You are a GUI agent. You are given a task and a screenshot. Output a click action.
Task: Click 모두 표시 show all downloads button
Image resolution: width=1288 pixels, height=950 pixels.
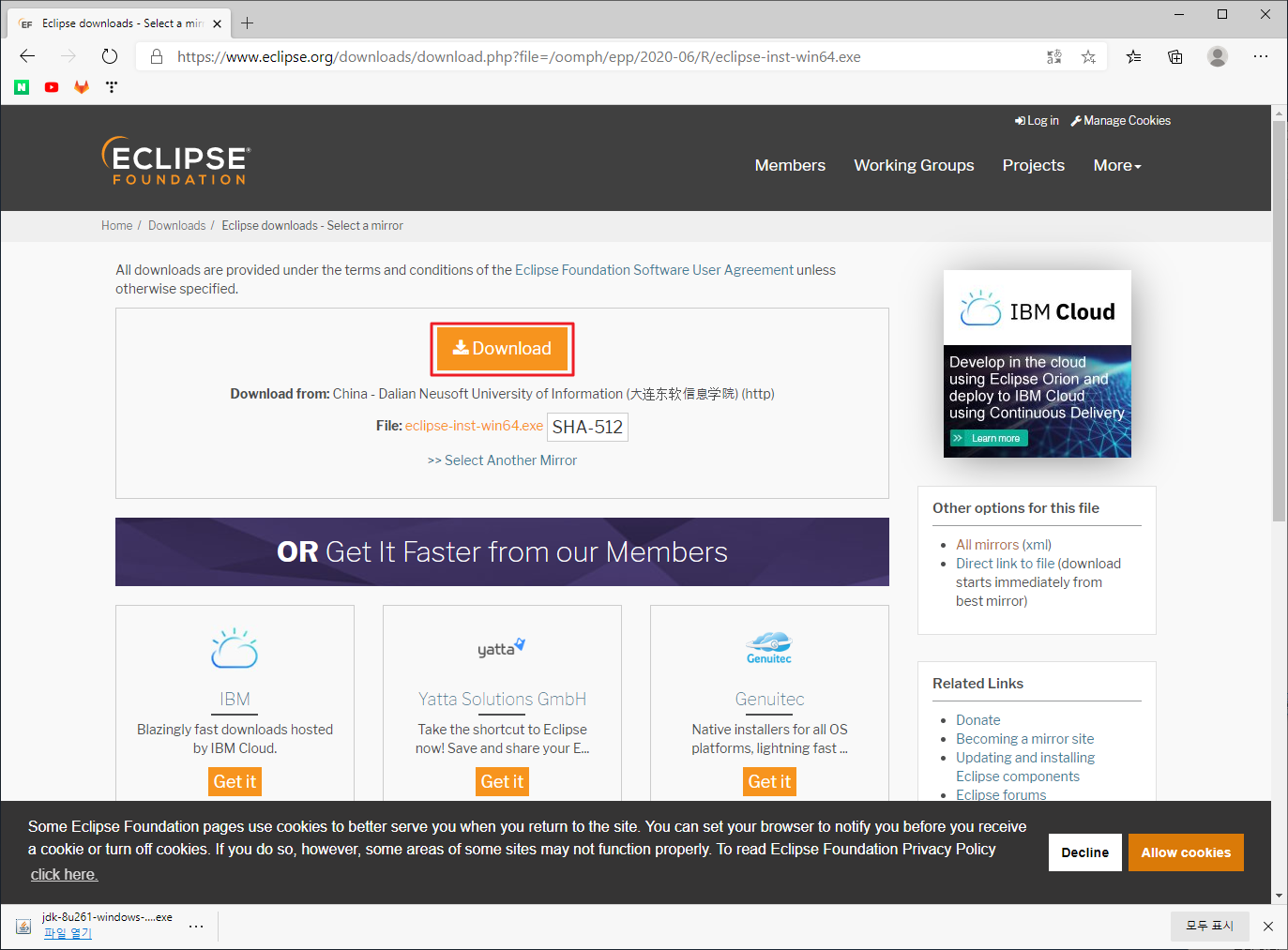pos(1209,927)
